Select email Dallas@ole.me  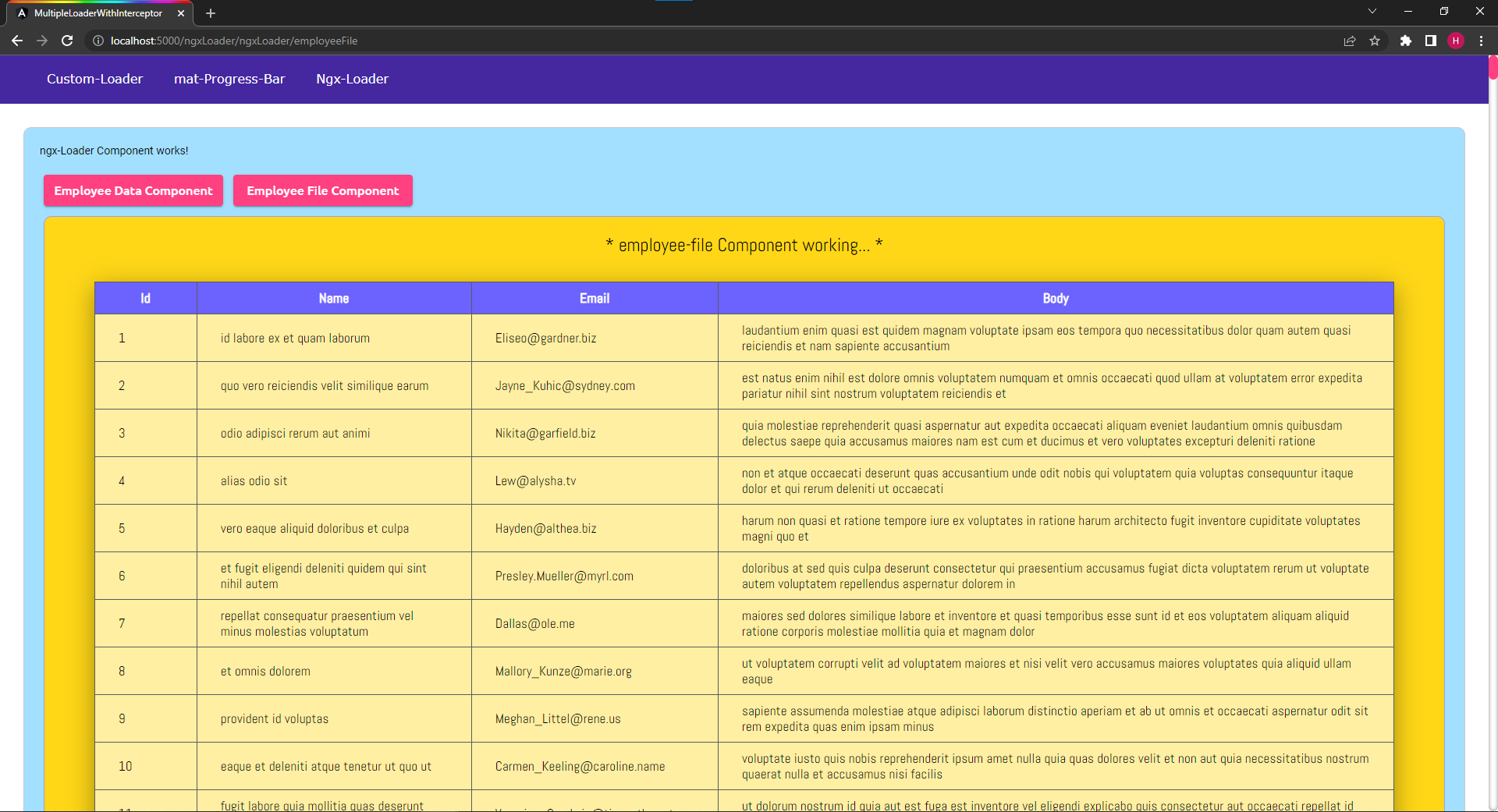point(534,623)
